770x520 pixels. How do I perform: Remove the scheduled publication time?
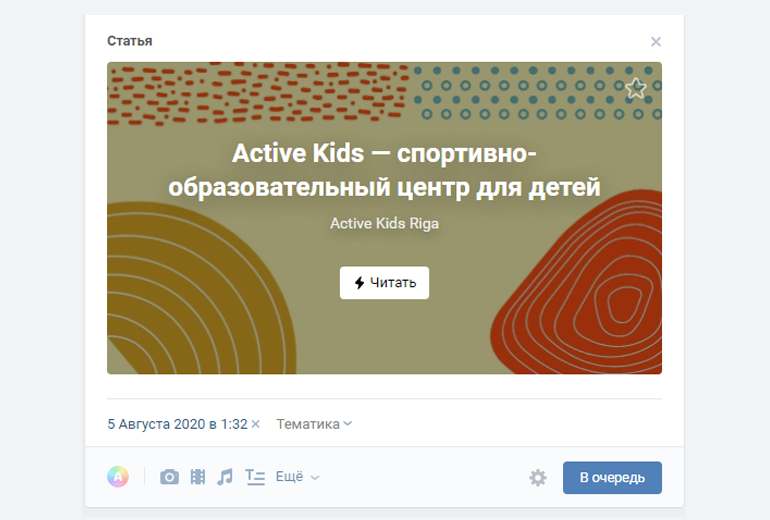click(255, 424)
